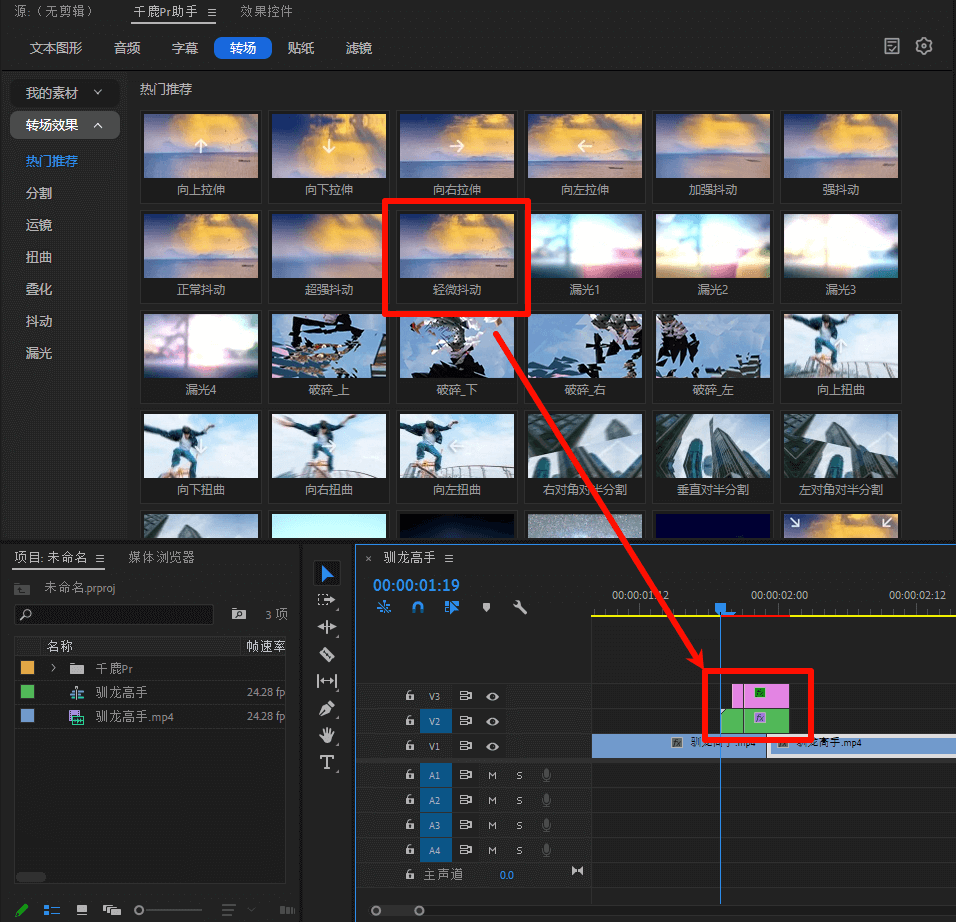This screenshot has width=956, height=922.
Task: Open timeline display settings wrench
Action: [520, 607]
